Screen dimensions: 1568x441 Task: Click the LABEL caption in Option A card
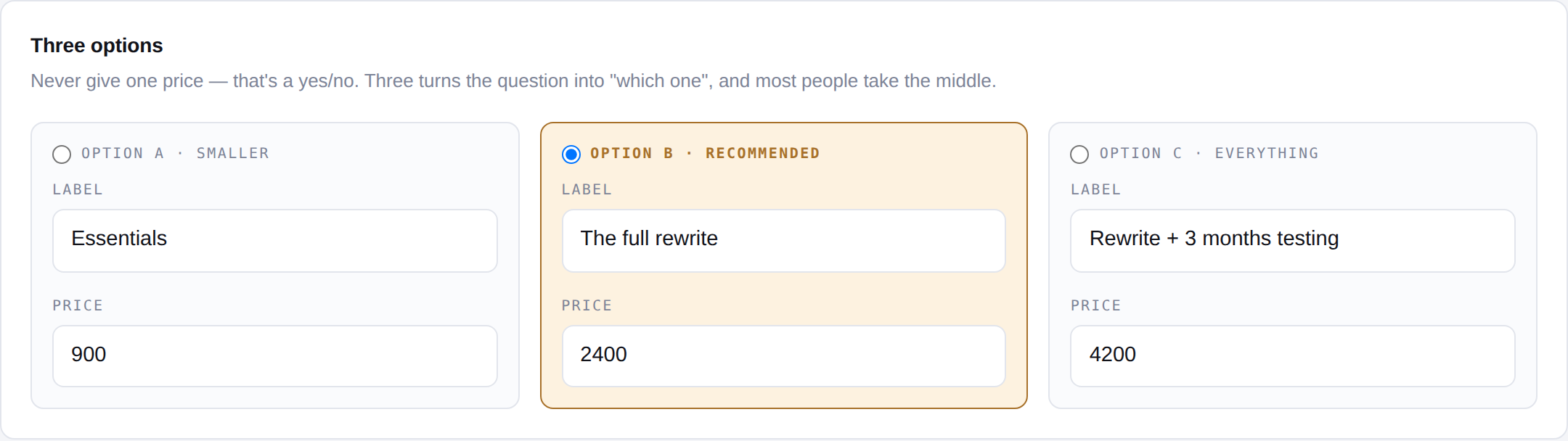click(x=78, y=189)
